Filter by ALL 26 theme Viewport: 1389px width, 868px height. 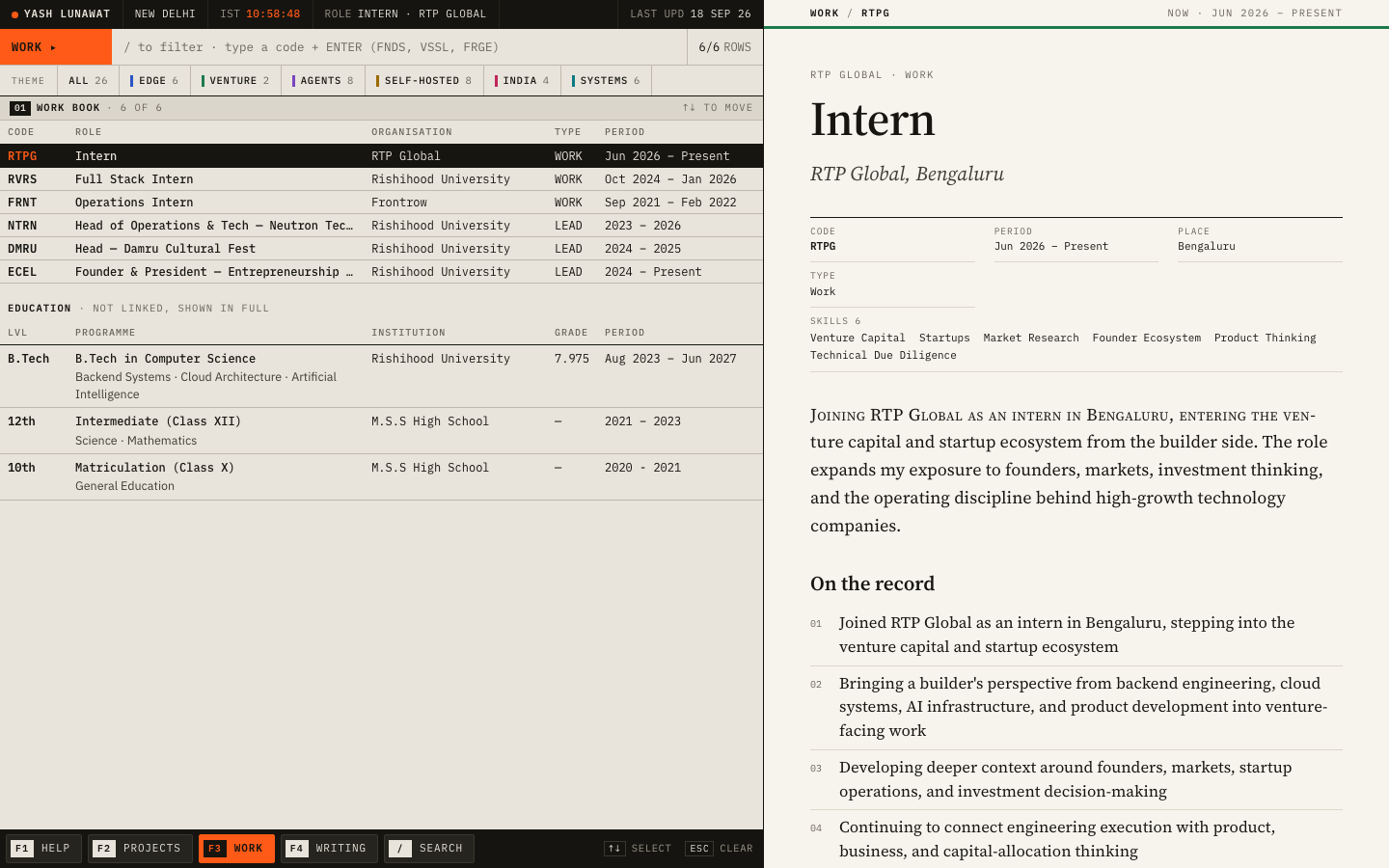point(89,81)
